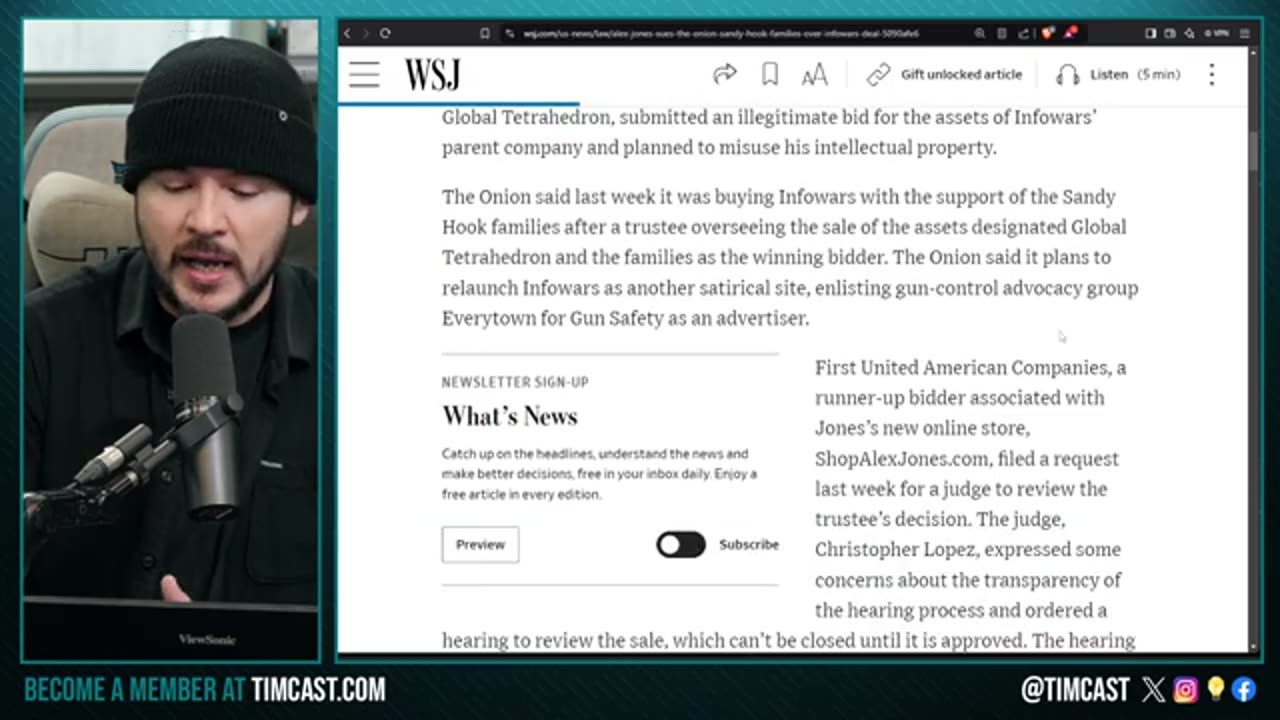Toggle the browser sidebar panel icon
The image size is (1280, 720).
(x=1151, y=33)
